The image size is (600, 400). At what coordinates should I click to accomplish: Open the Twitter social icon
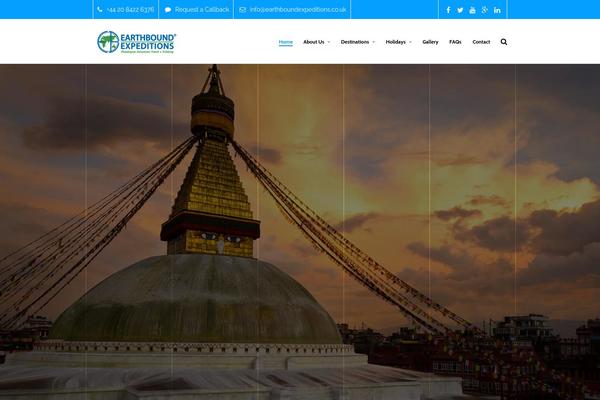460,10
